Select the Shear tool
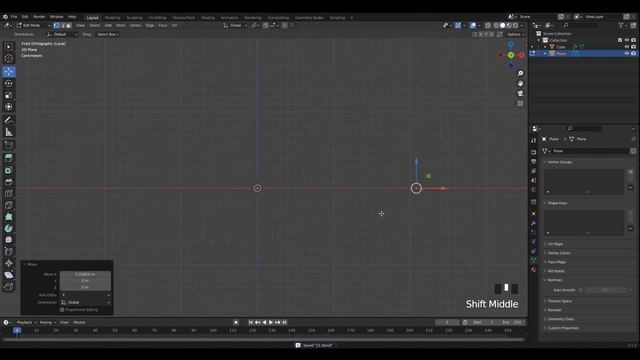Viewport: 640px width, 360px height. pos(9,275)
